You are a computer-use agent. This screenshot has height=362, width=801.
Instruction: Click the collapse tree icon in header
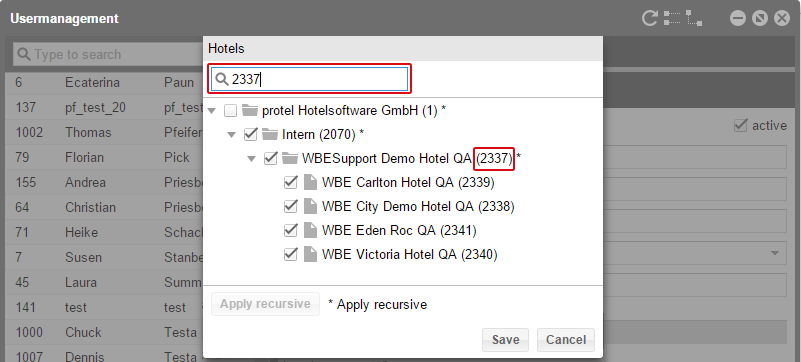point(694,18)
